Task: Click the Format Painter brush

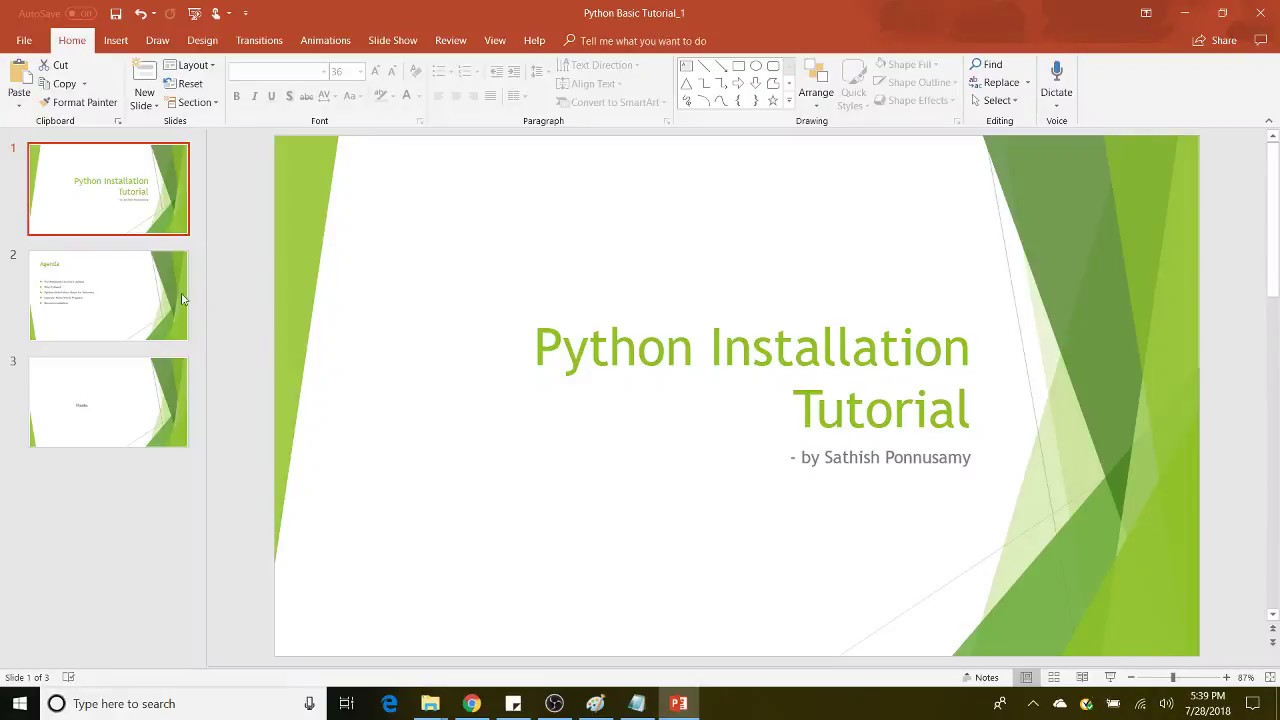Action: click(x=78, y=103)
